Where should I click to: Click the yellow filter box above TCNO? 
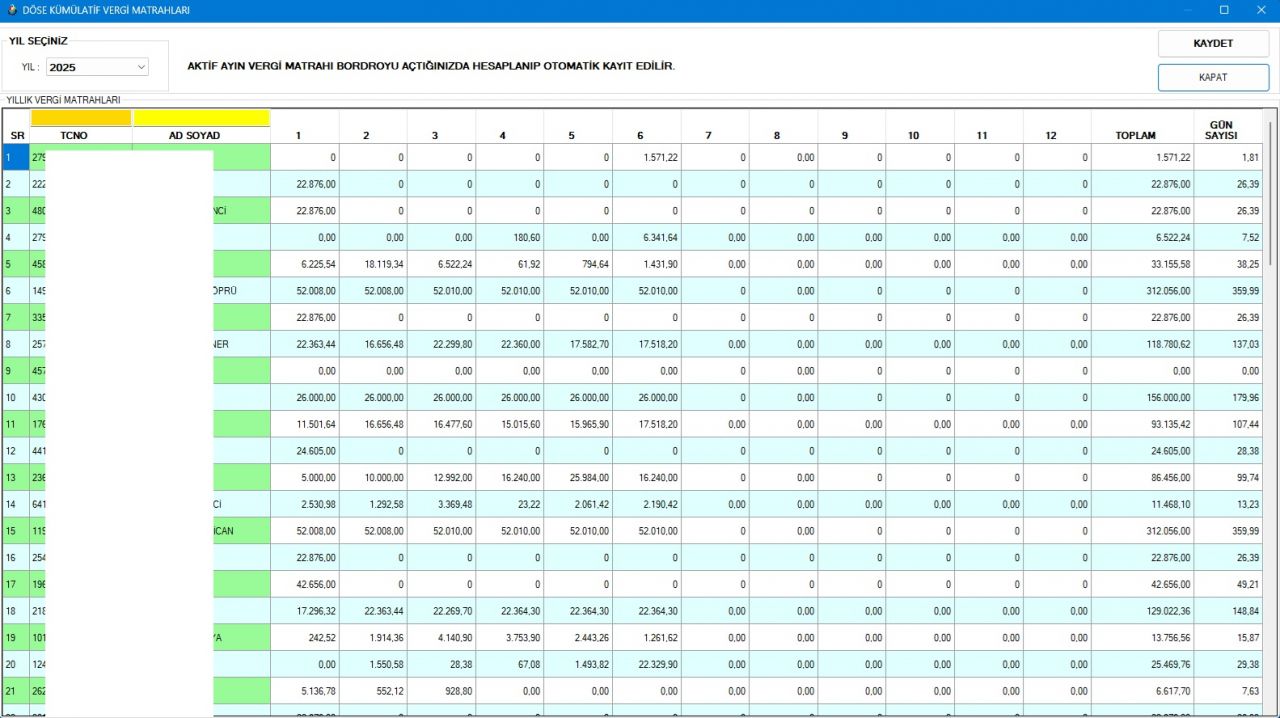[x=81, y=118]
